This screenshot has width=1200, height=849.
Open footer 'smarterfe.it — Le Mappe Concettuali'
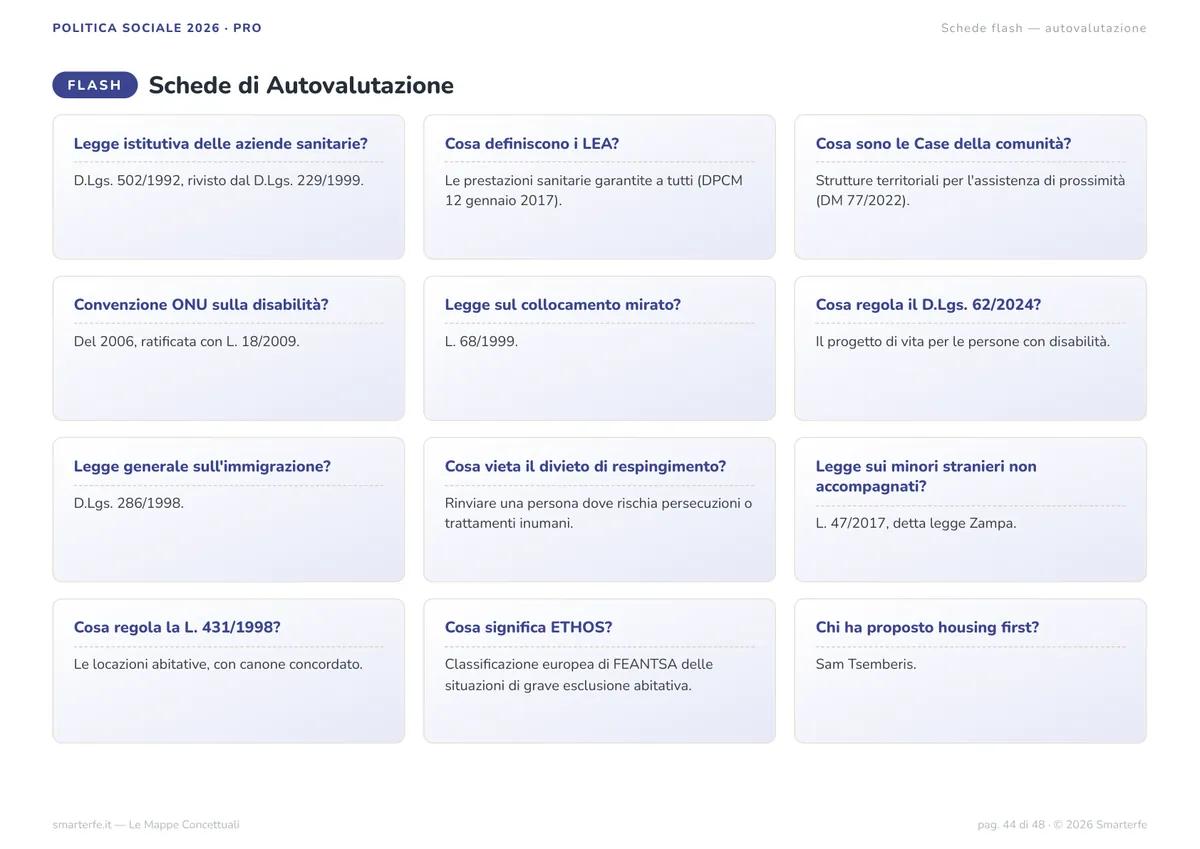pos(146,825)
